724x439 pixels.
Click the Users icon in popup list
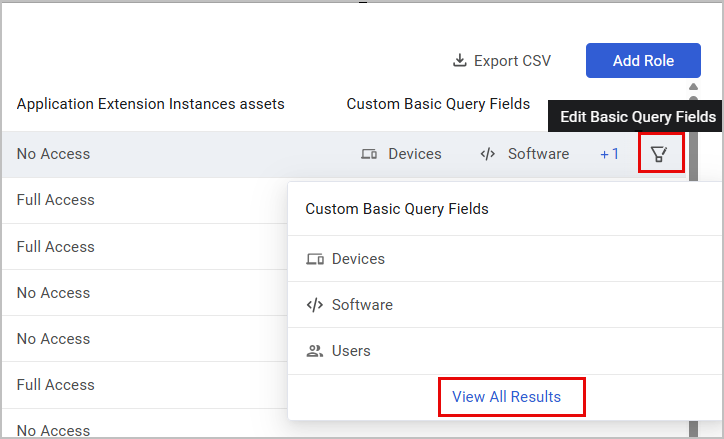pos(315,351)
